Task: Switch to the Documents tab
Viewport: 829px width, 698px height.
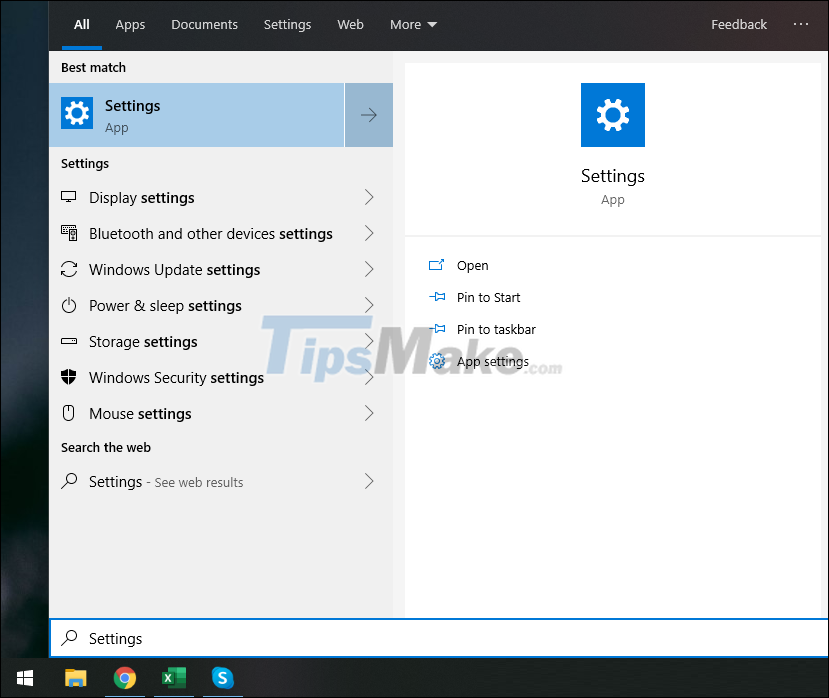Action: 204,24
